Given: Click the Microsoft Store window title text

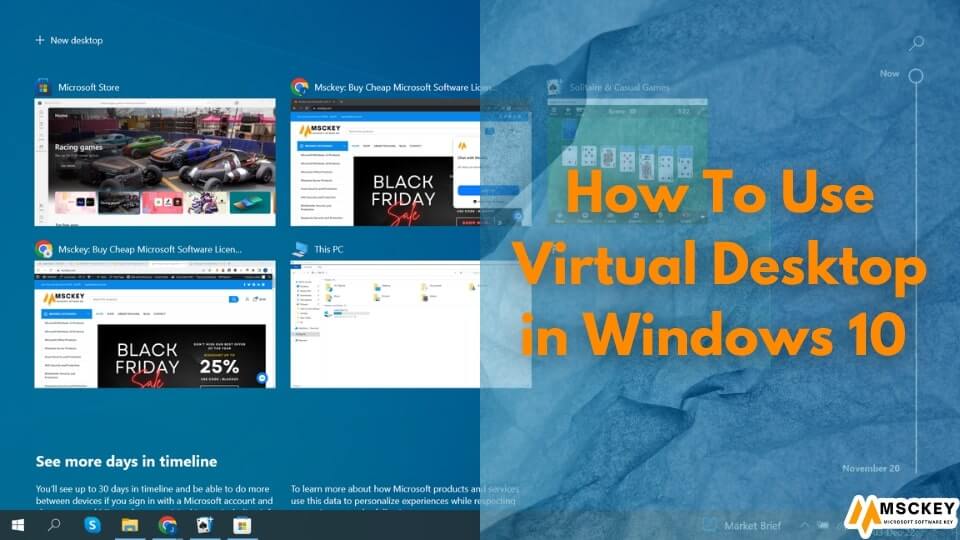Looking at the screenshot, I should 89,88.
